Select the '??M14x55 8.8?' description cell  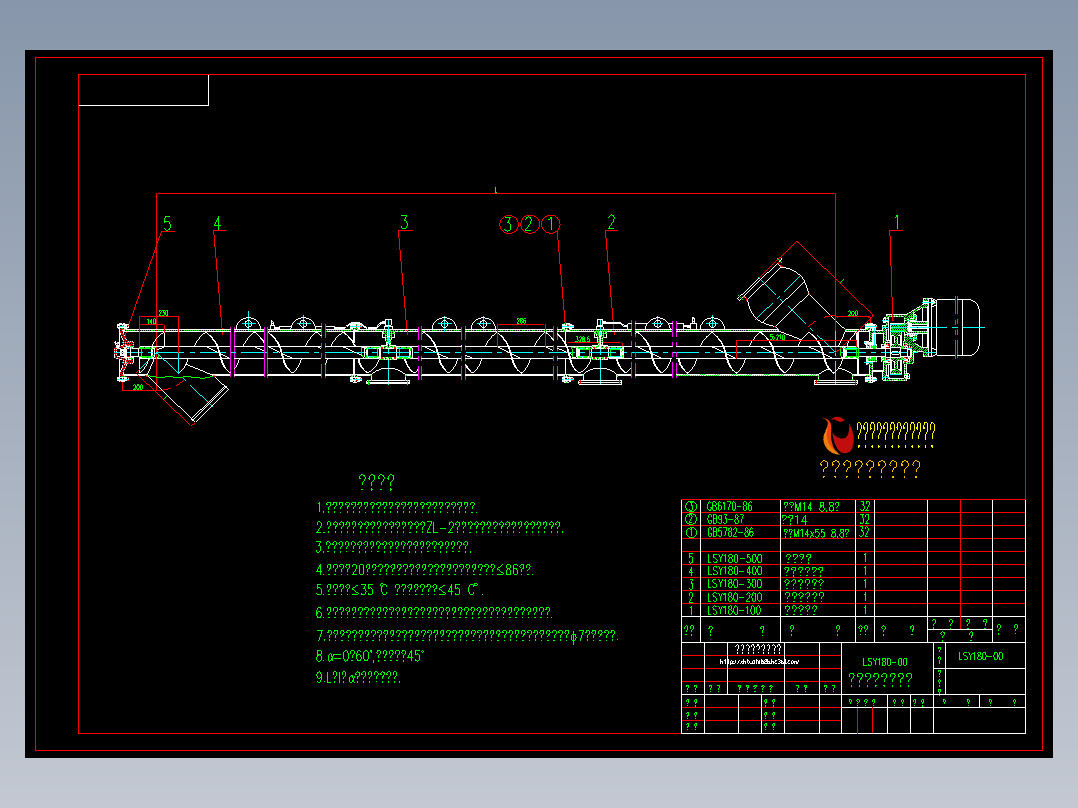pyautogui.click(x=817, y=533)
